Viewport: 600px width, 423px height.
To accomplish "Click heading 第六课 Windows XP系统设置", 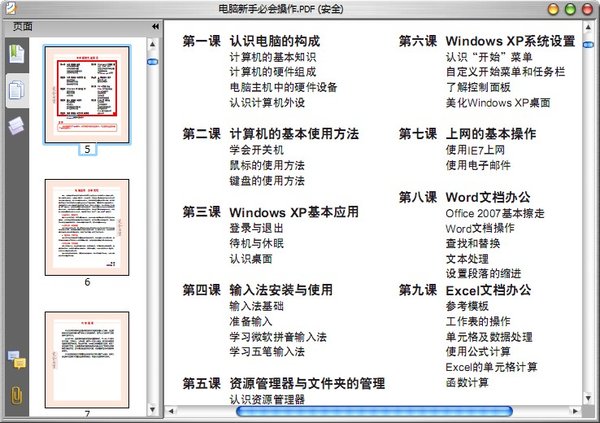I will [x=487, y=41].
